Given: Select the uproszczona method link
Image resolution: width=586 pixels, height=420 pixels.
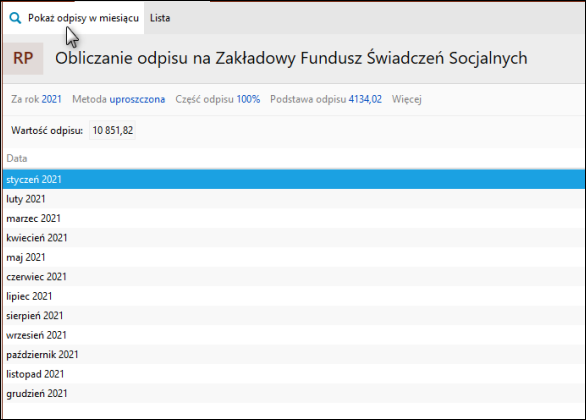Looking at the screenshot, I should point(137,99).
